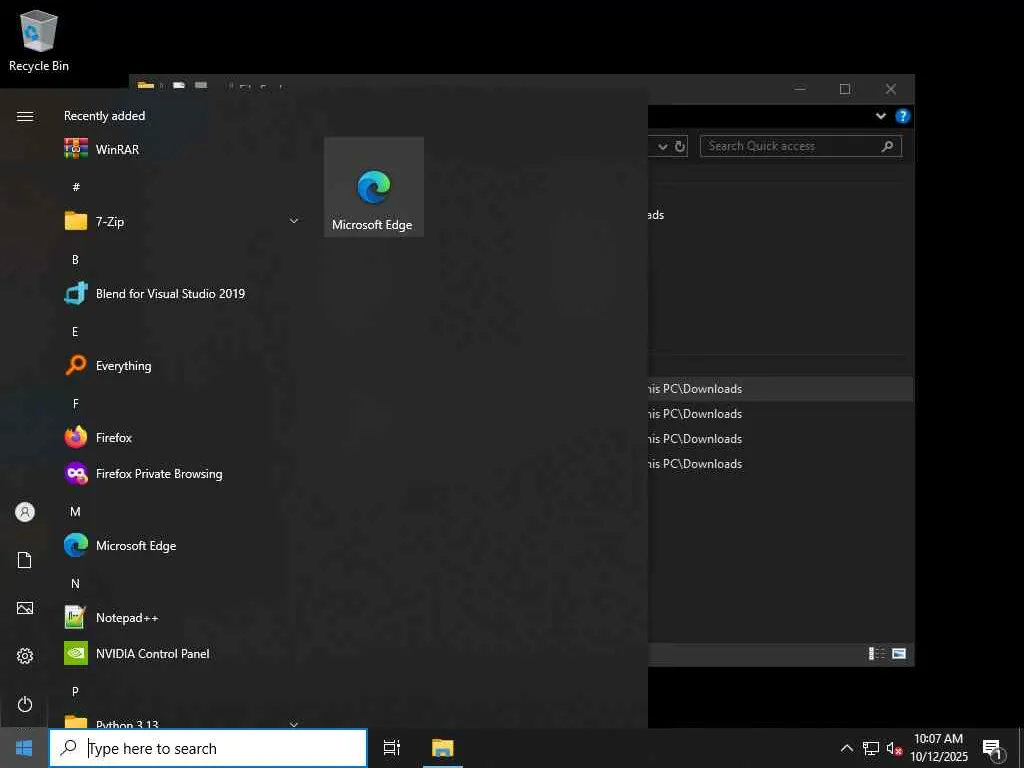1024x768 pixels.
Task: Open Recycle Bin on the desktop
Action: pyautogui.click(x=39, y=40)
